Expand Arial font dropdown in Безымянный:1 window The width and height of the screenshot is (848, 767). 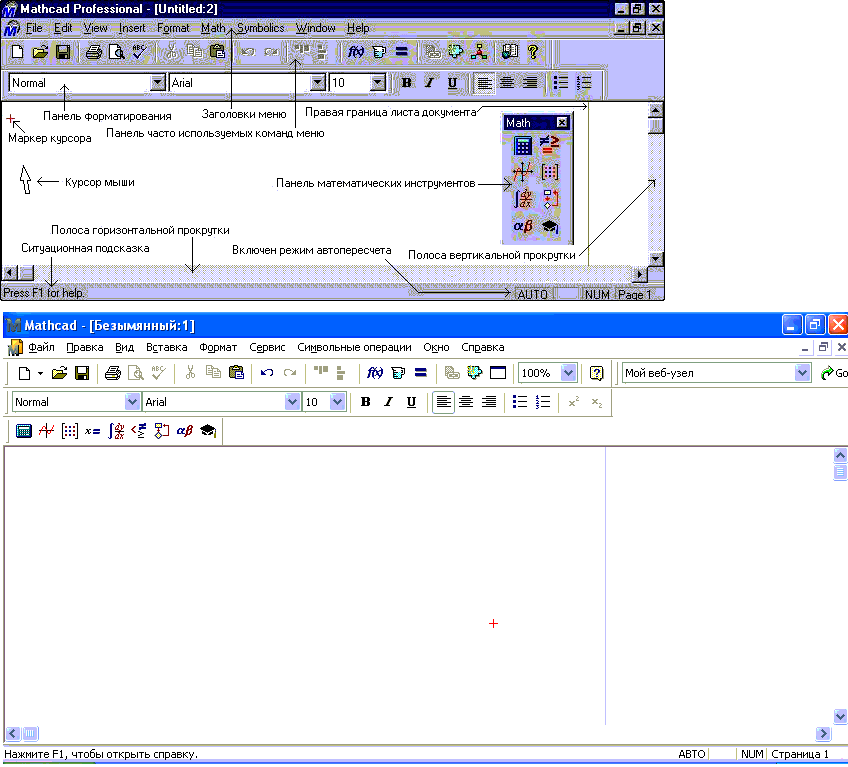coord(292,402)
